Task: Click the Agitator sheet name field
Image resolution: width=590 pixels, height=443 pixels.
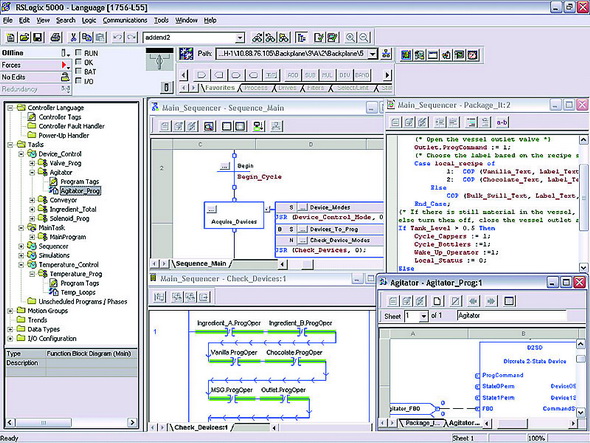Action: point(512,316)
